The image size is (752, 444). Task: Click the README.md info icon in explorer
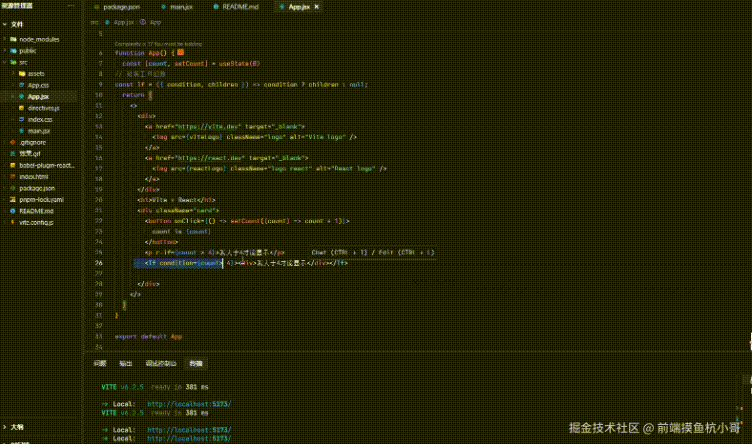coord(13,211)
